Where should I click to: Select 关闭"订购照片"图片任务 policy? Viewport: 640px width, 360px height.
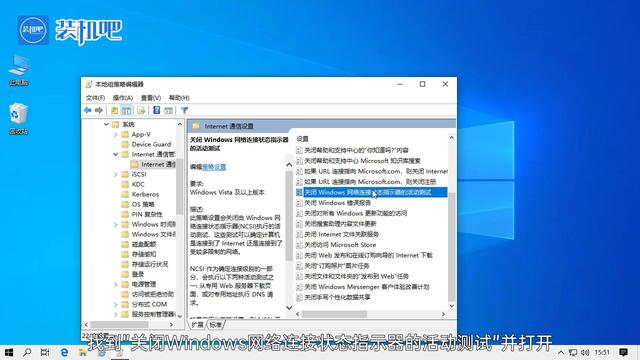point(333,266)
